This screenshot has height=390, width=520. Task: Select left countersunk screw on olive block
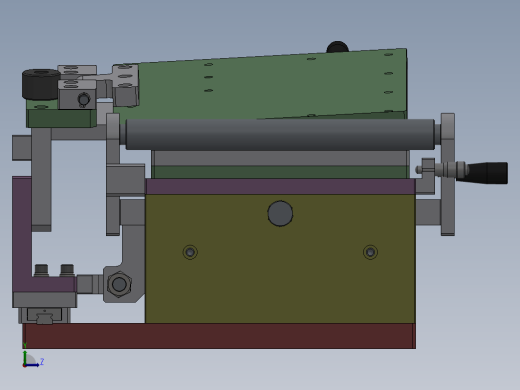point(190,252)
